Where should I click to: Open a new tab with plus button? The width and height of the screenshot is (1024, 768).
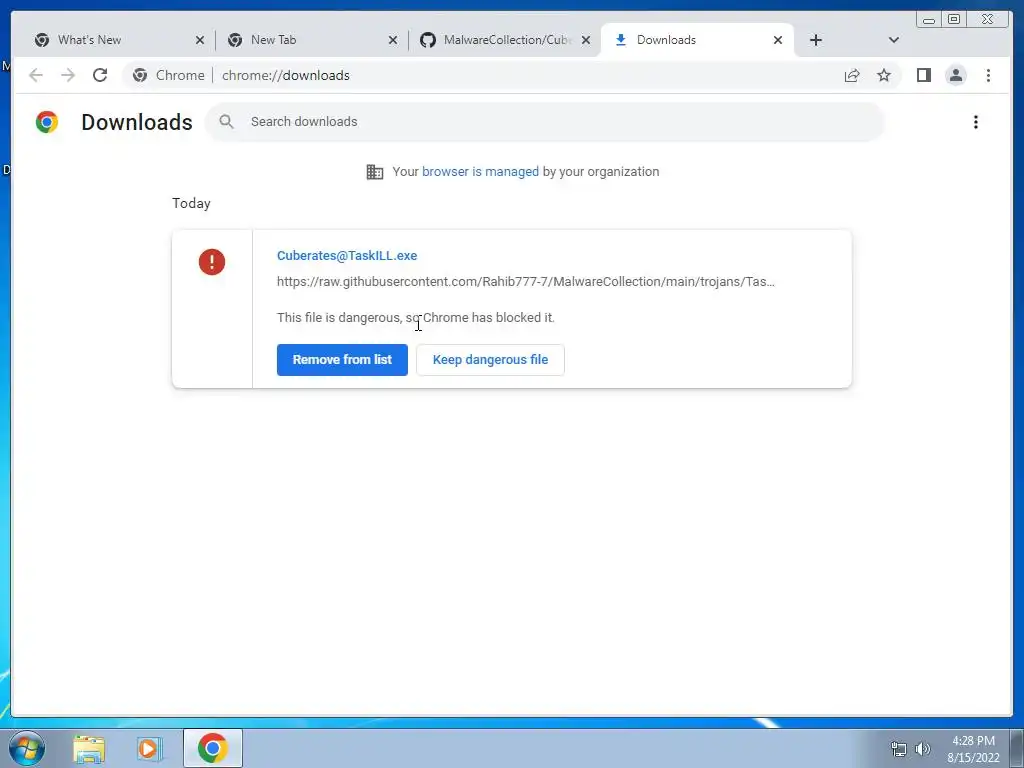816,40
